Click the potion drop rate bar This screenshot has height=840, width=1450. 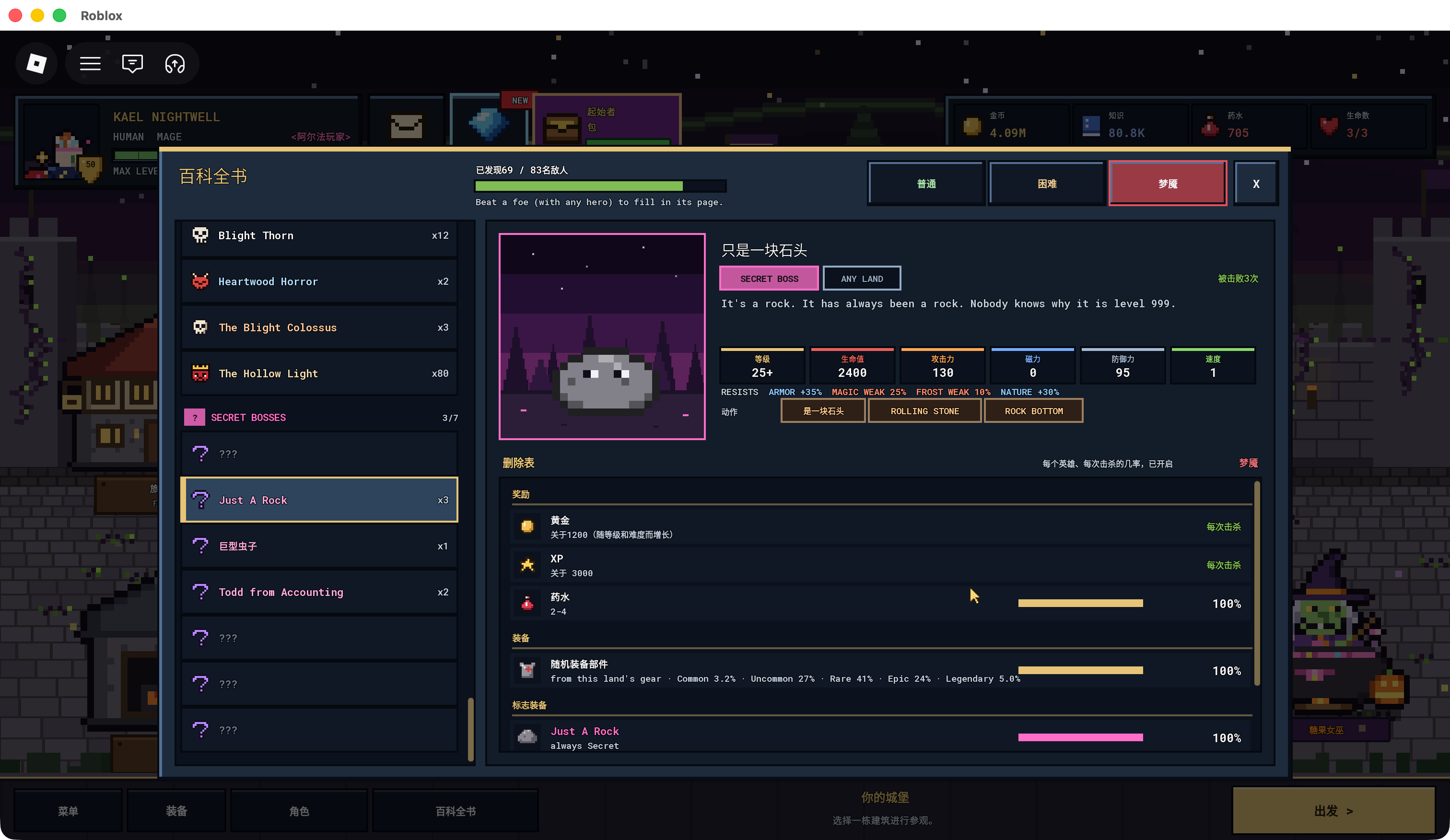(1080, 603)
